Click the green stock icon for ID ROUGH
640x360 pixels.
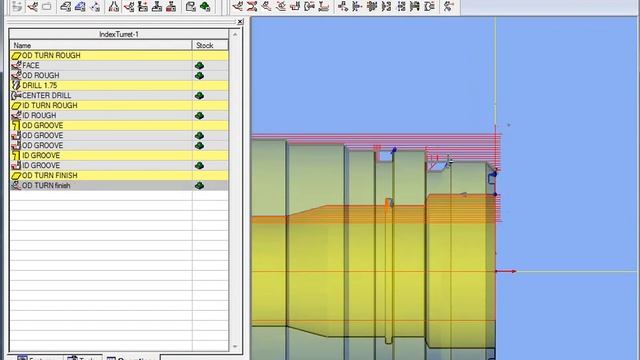199,116
